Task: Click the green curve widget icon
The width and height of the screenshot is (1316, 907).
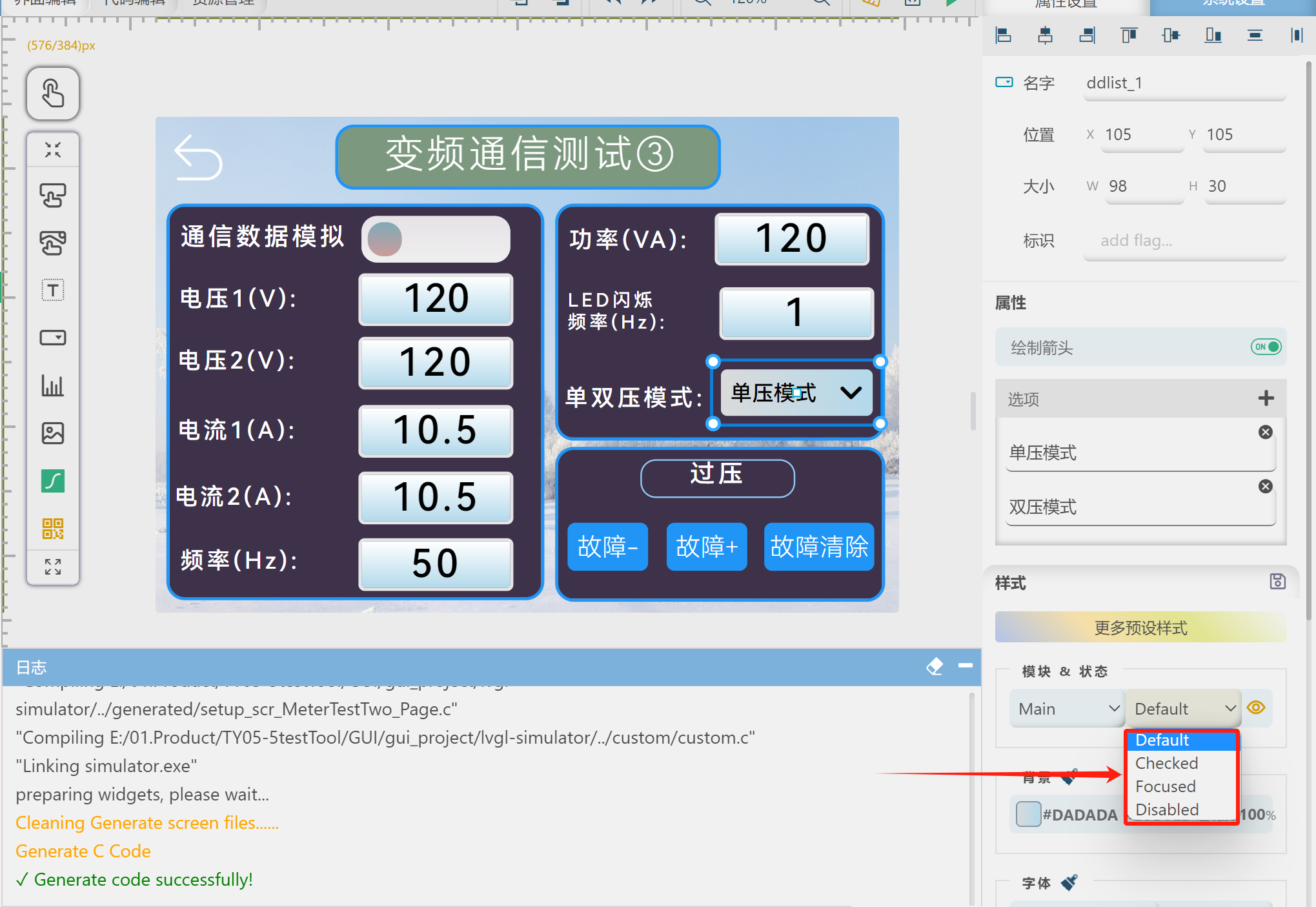Action: pos(53,481)
